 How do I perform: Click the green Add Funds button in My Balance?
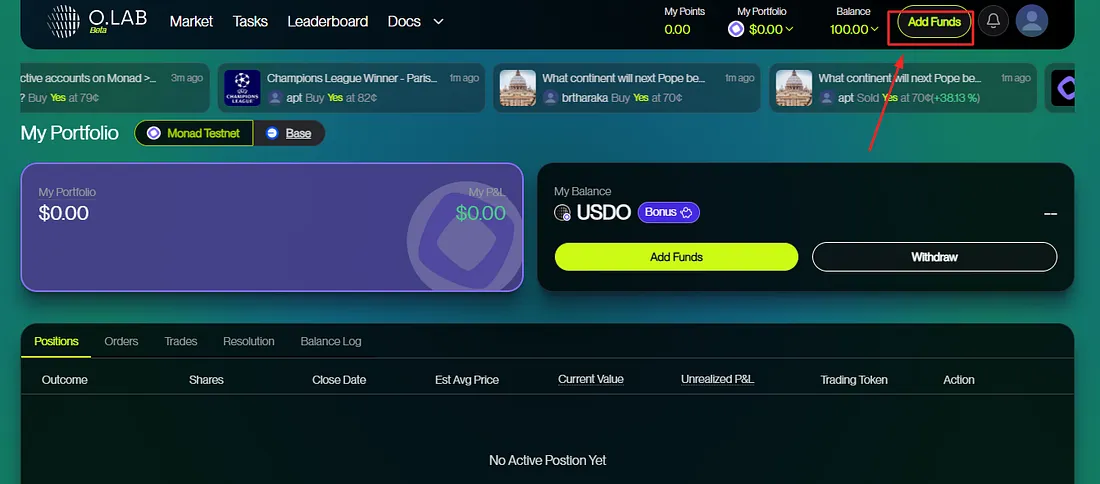pos(676,257)
